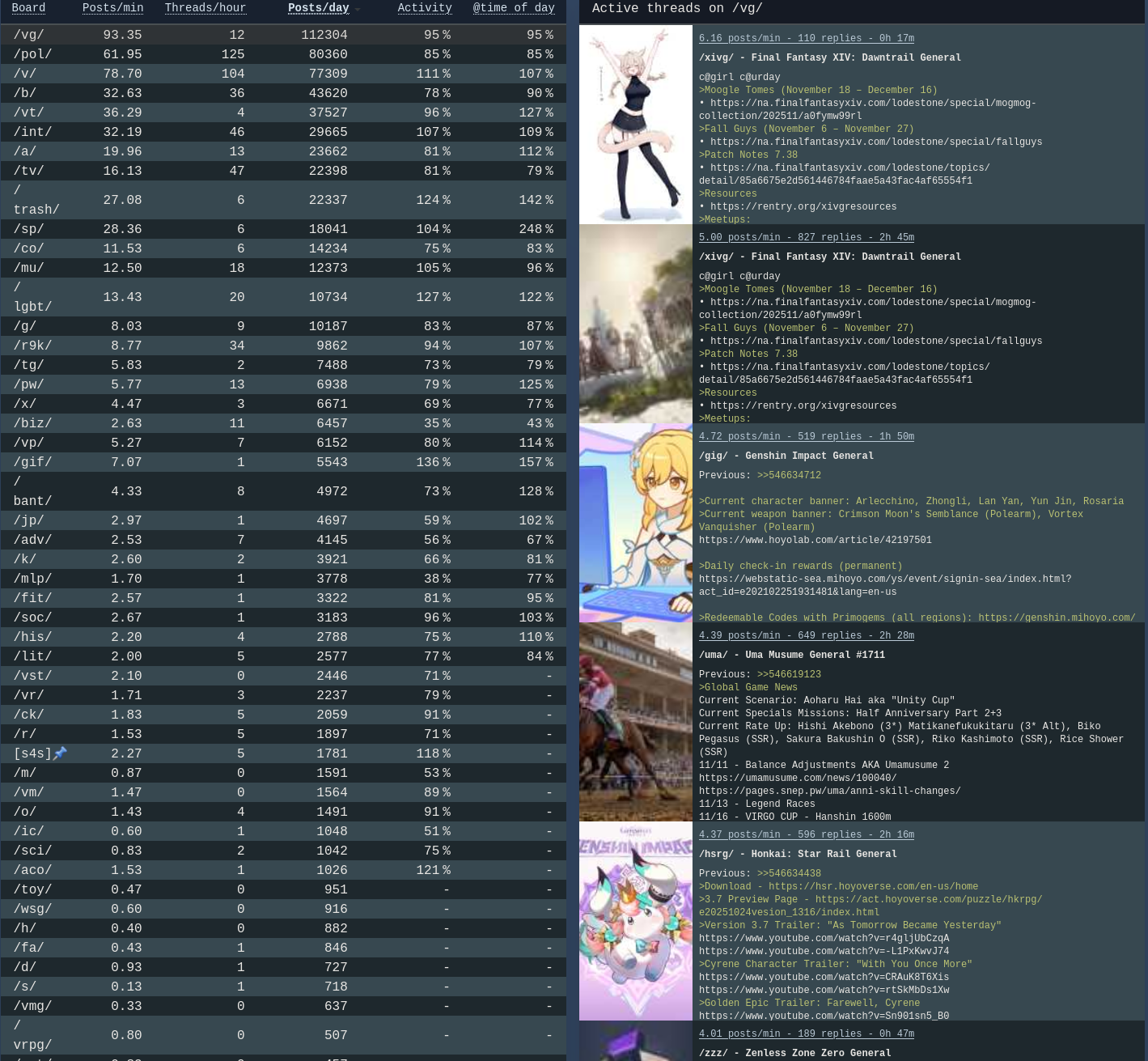
Task: Click the 248% time-of-day value for /sp/
Action: (x=536, y=229)
